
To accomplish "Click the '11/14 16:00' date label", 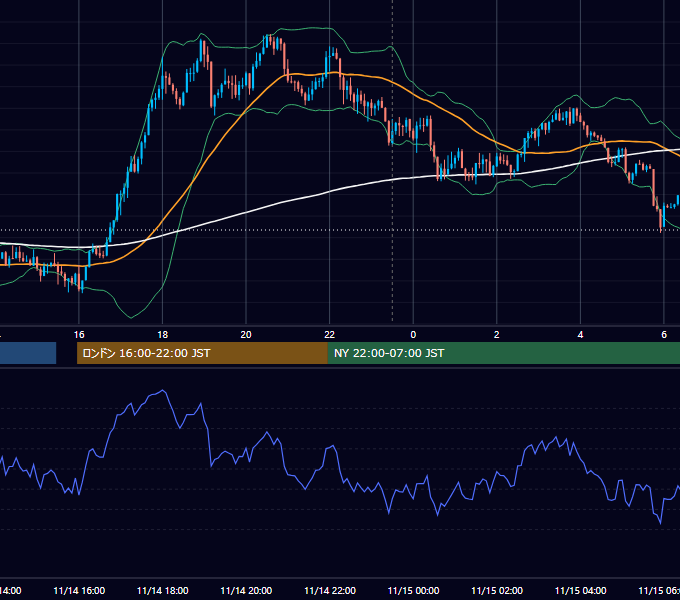I will click(79, 590).
